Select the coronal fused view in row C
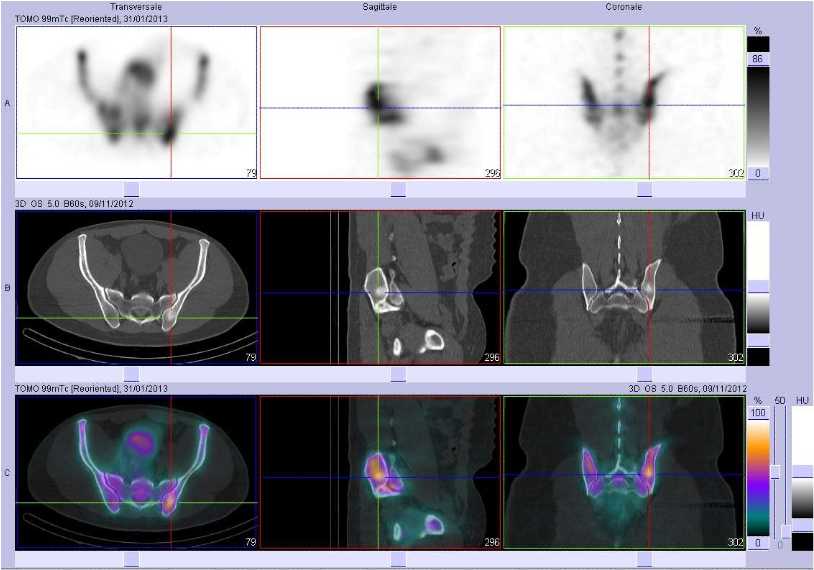This screenshot has height=570, width=814. pyautogui.click(x=625, y=472)
